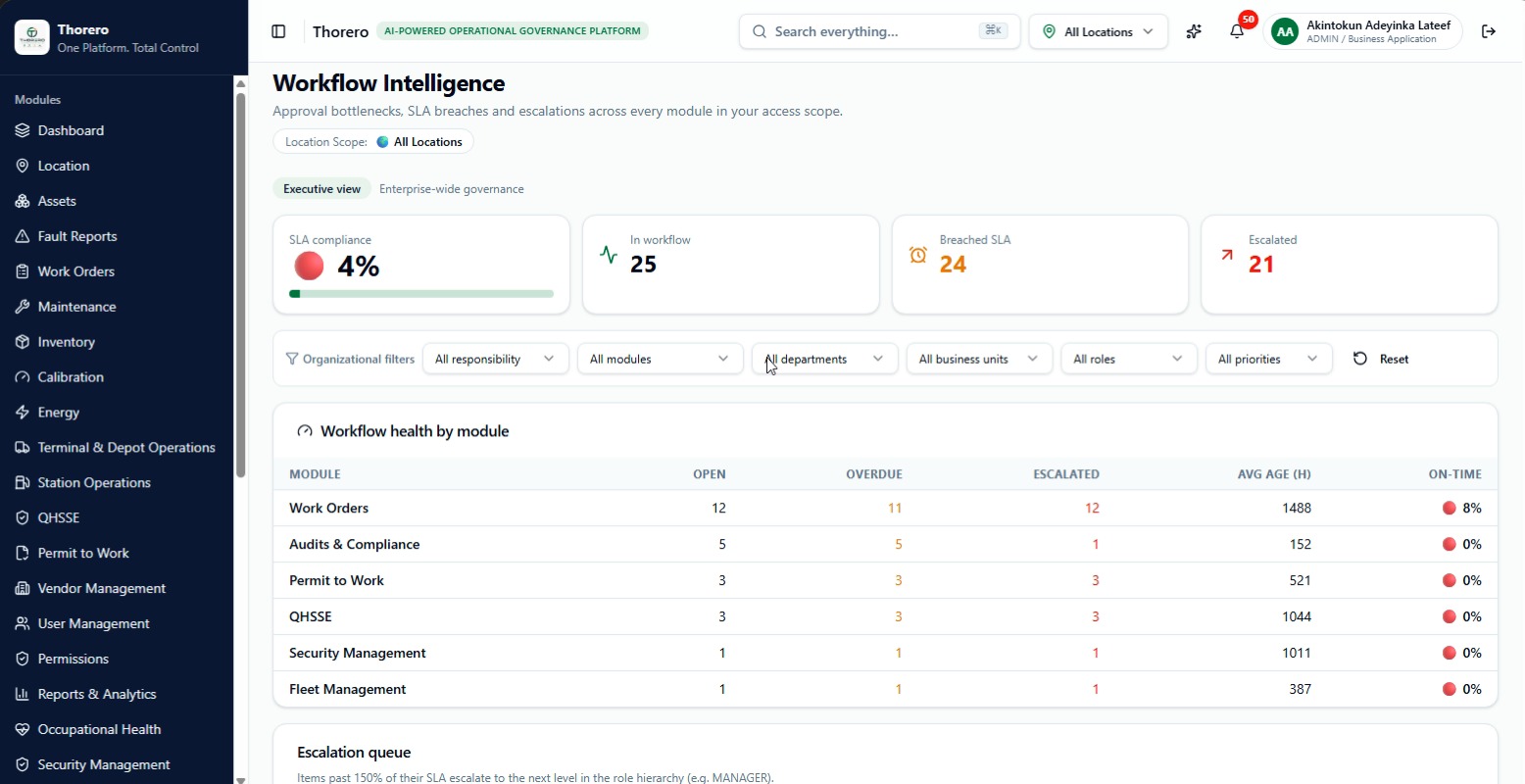Click the Permit to Work document icon
The width and height of the screenshot is (1525, 784).
[23, 554]
